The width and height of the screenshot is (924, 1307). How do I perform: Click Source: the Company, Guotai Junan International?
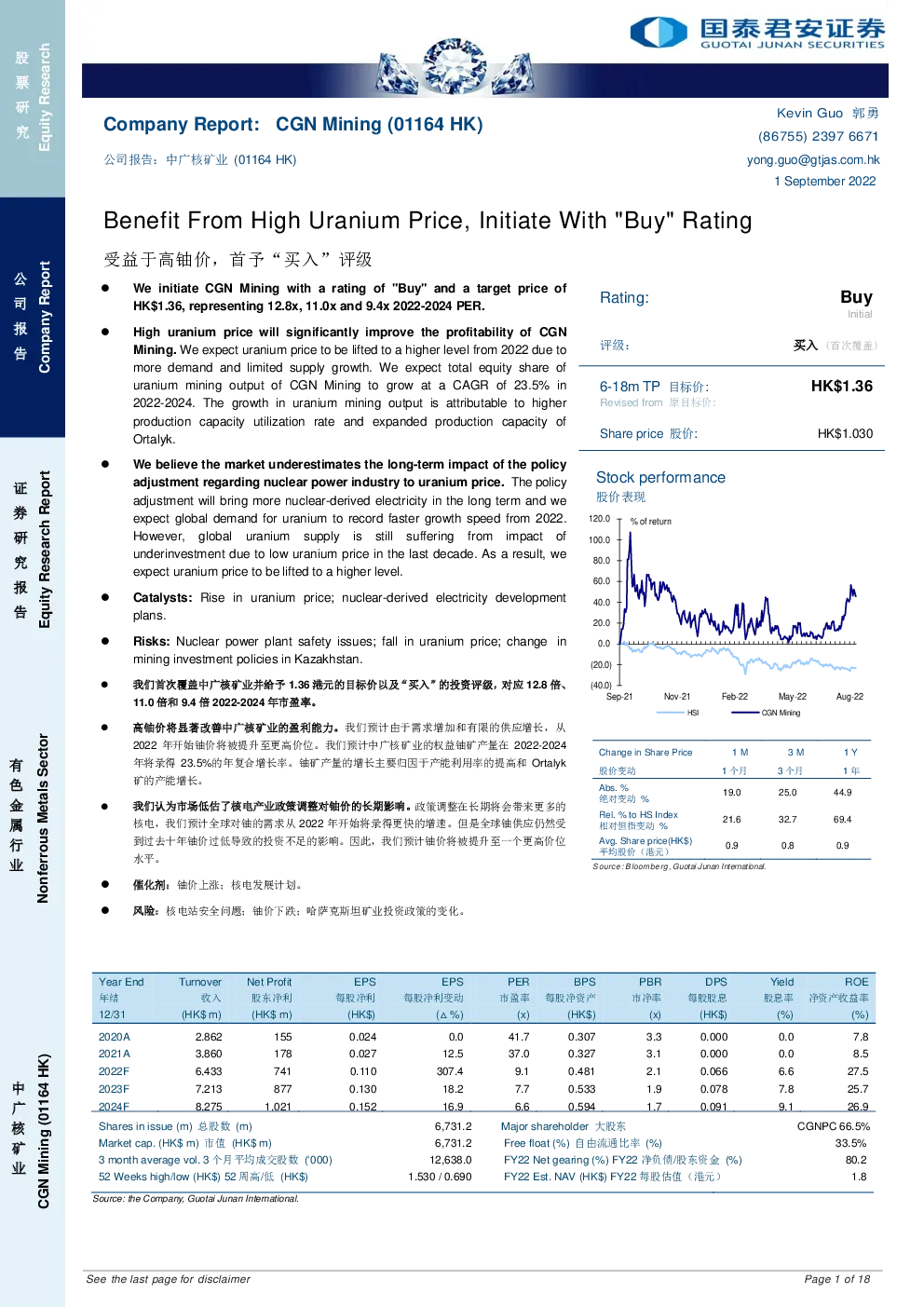pyautogui.click(x=196, y=1199)
